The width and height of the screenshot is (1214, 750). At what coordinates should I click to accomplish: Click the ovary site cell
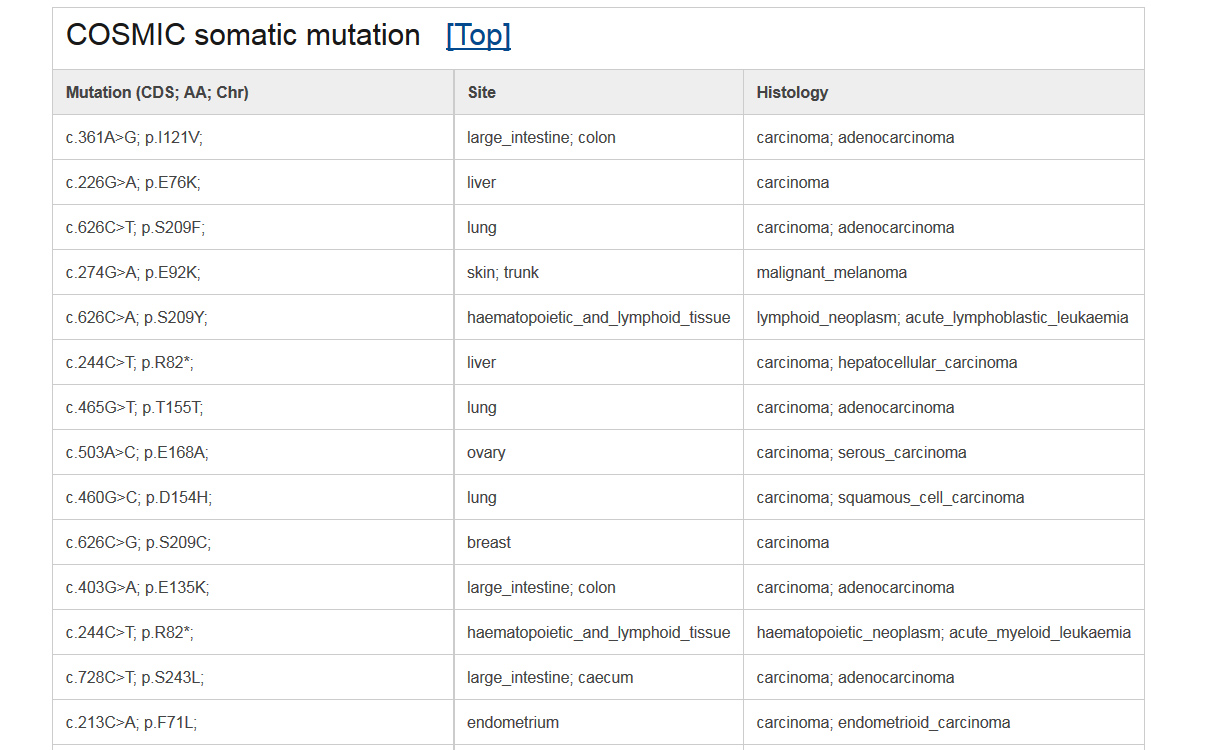[486, 452]
